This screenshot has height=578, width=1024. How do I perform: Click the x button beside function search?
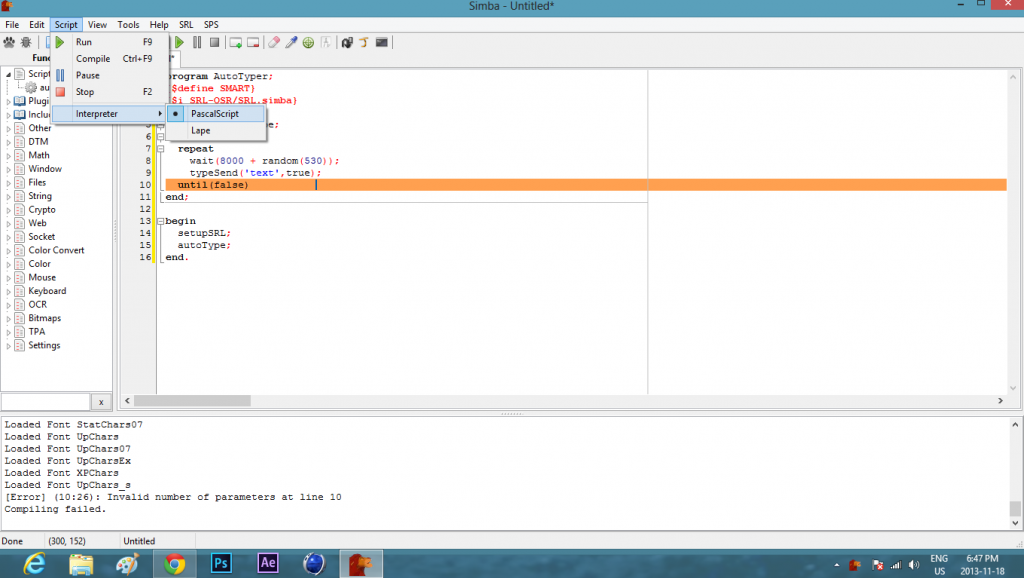click(x=101, y=402)
